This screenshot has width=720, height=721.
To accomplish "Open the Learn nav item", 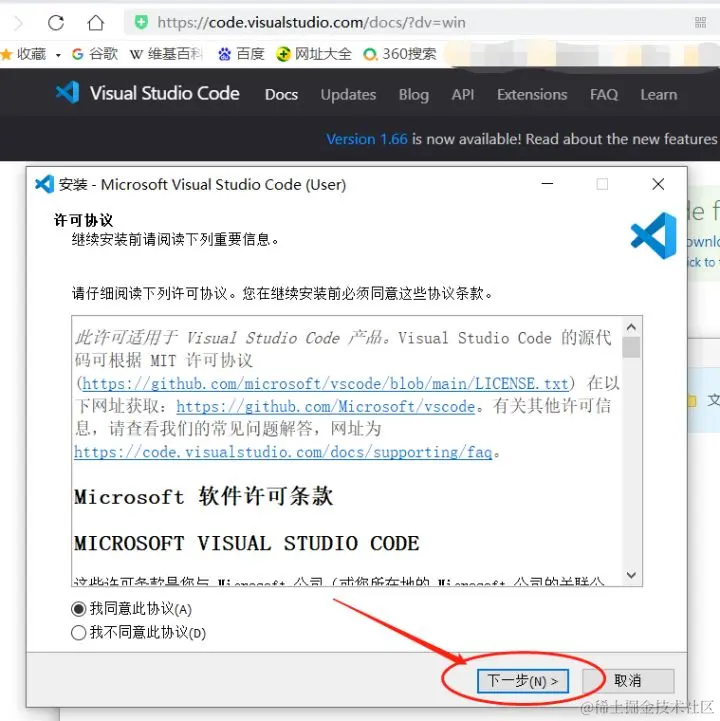I will pos(659,94).
